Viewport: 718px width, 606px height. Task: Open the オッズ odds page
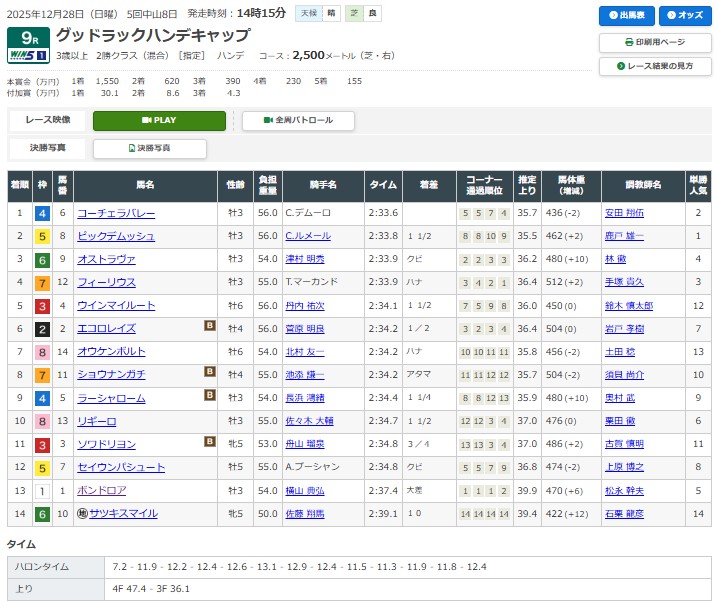click(x=684, y=16)
